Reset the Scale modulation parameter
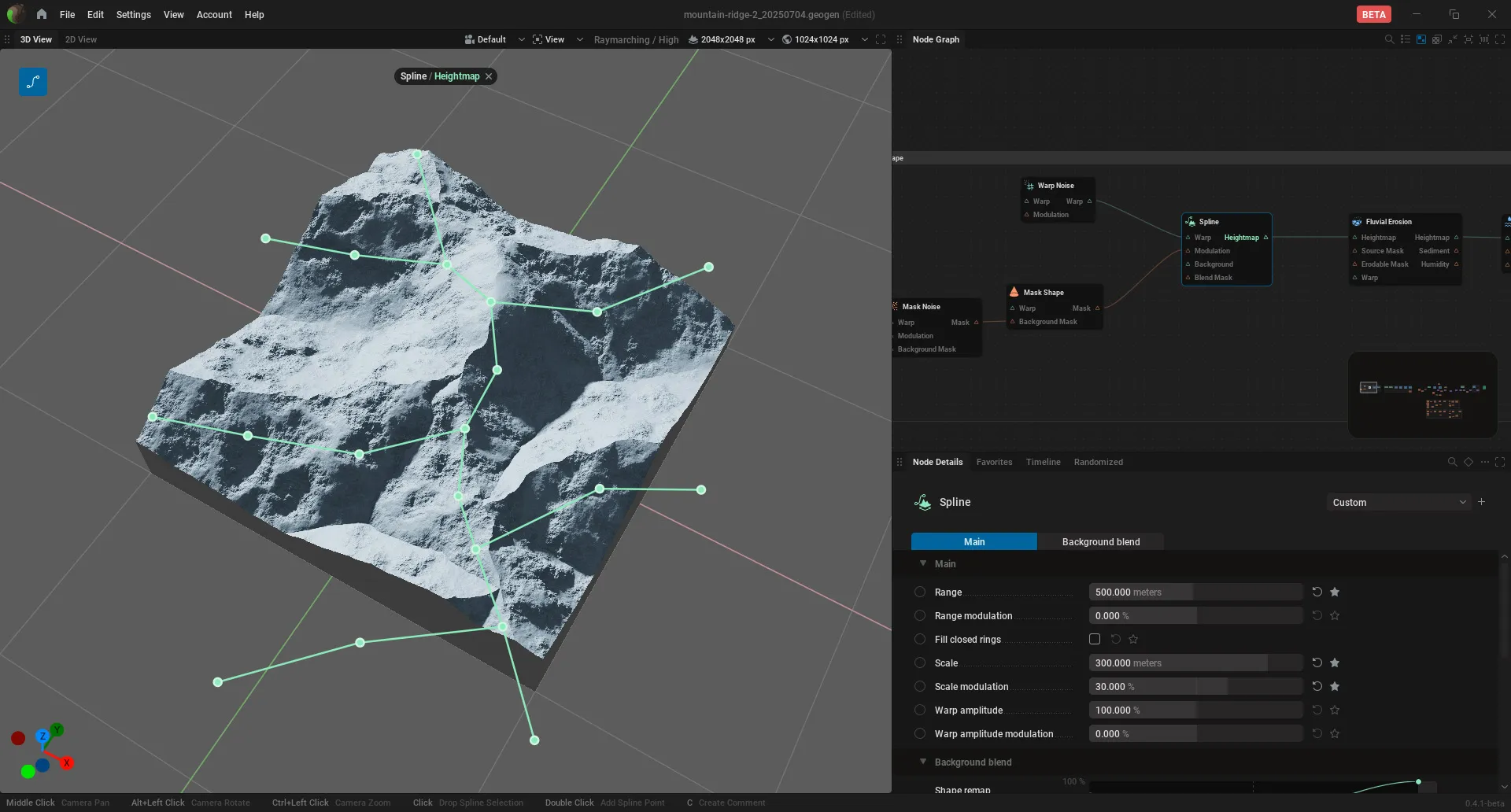1511x812 pixels. click(x=1317, y=686)
